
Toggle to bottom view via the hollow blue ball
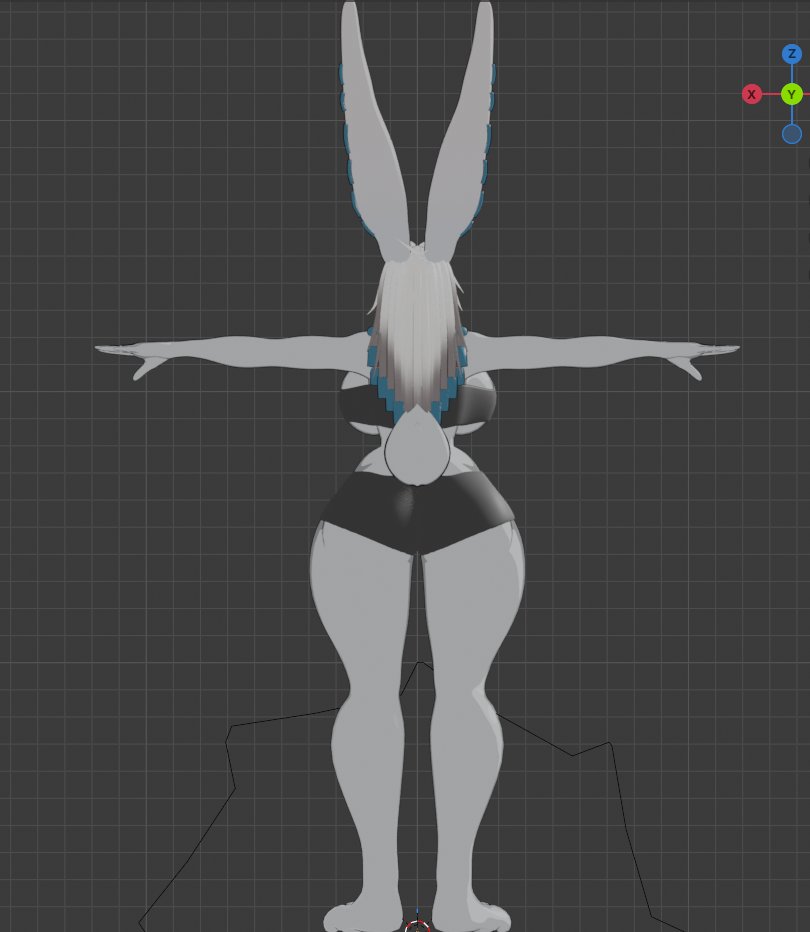click(x=792, y=133)
